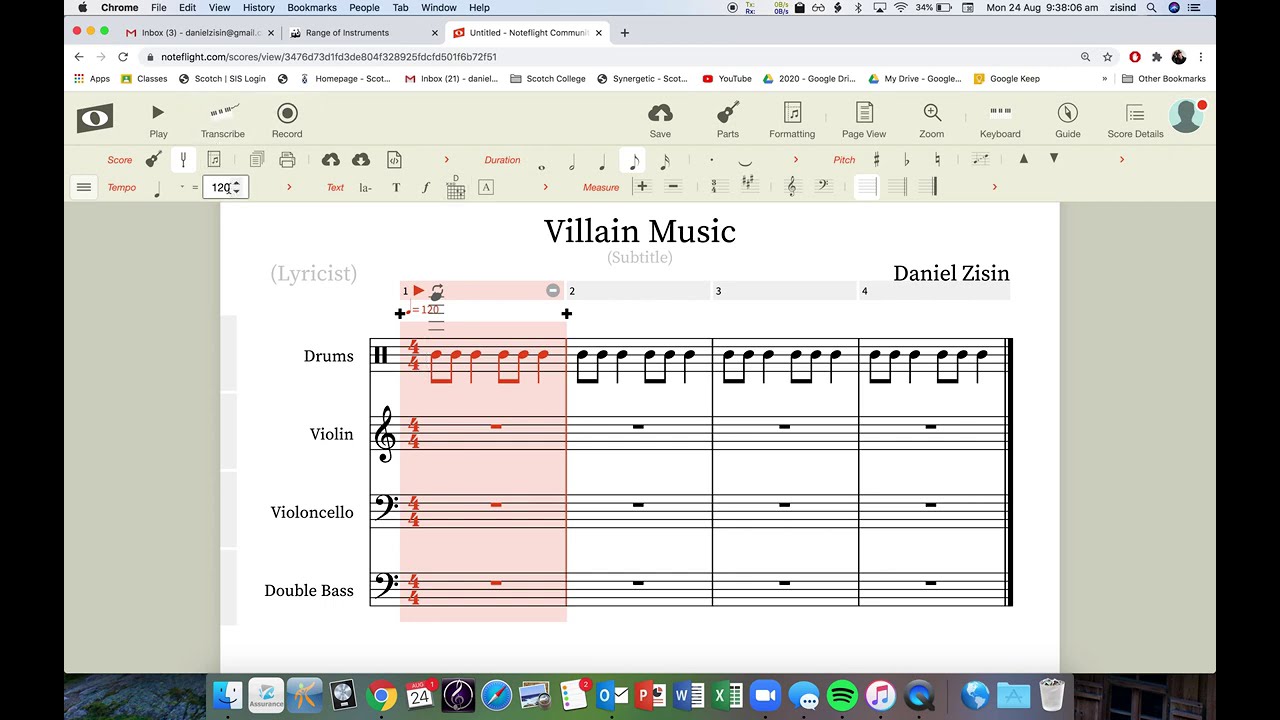Click the copy pages icon in Score toolbar
Viewport: 1280px width, 720px height.
257,160
